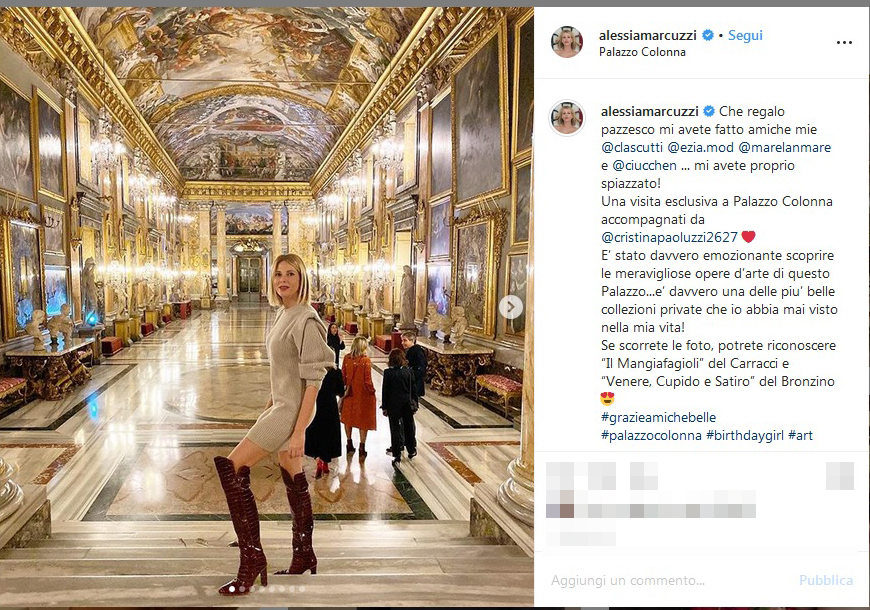The width and height of the screenshot is (870, 610).
Task: Click the verified badge beside the caption username
Action: (709, 111)
